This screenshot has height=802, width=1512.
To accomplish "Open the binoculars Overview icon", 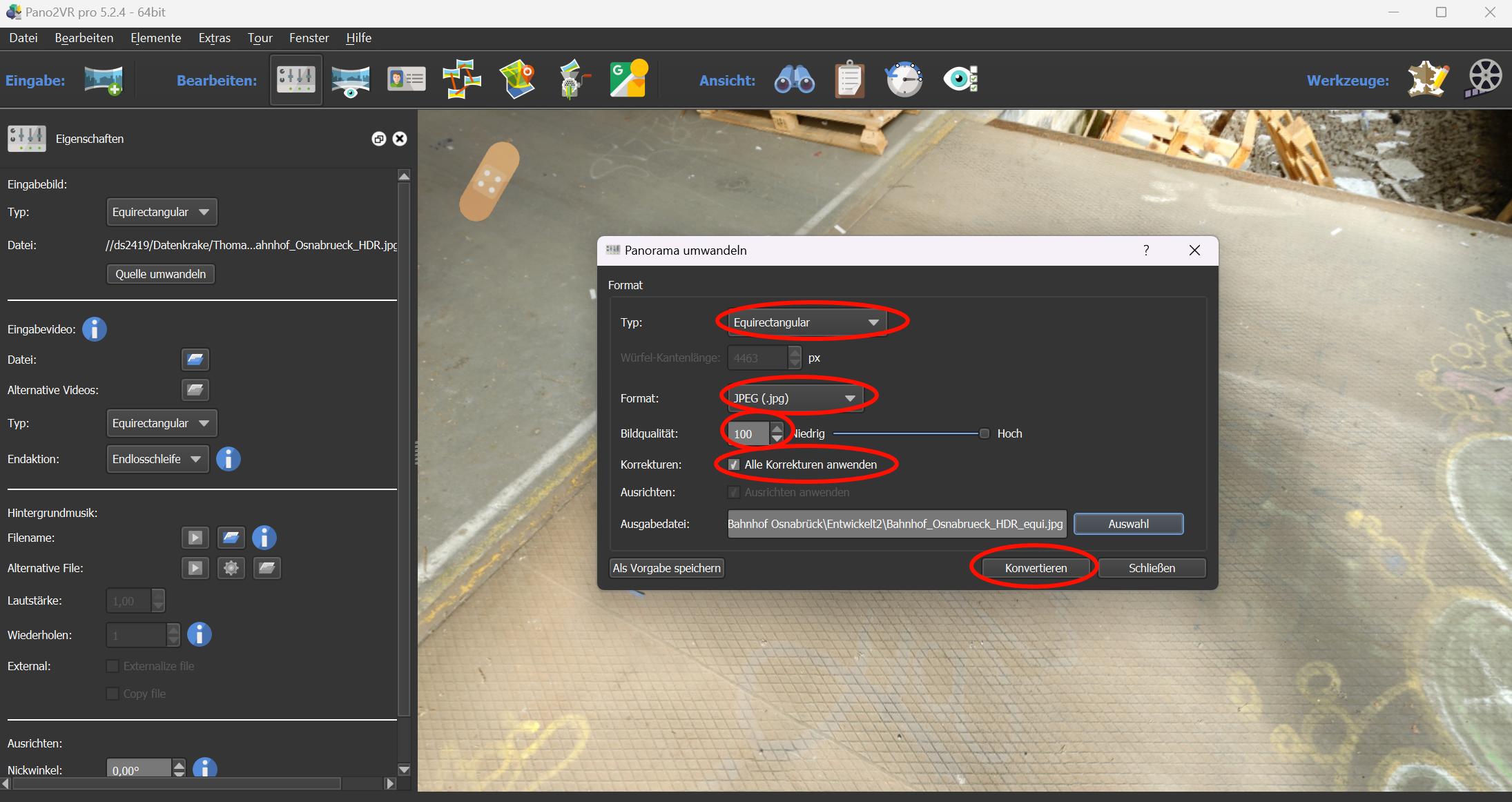I will 795,80.
